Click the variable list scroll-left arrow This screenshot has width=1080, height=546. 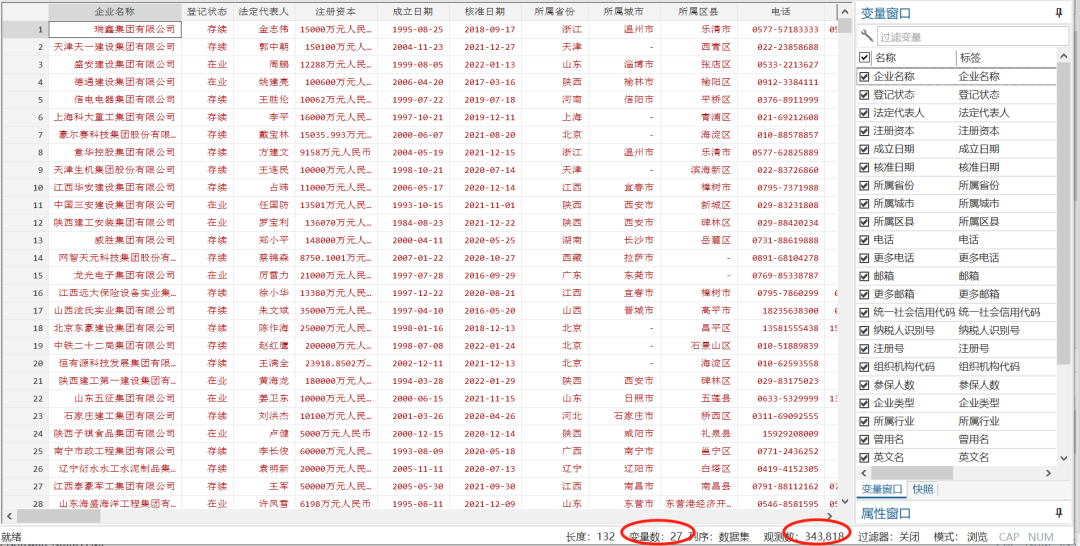[x=864, y=474]
